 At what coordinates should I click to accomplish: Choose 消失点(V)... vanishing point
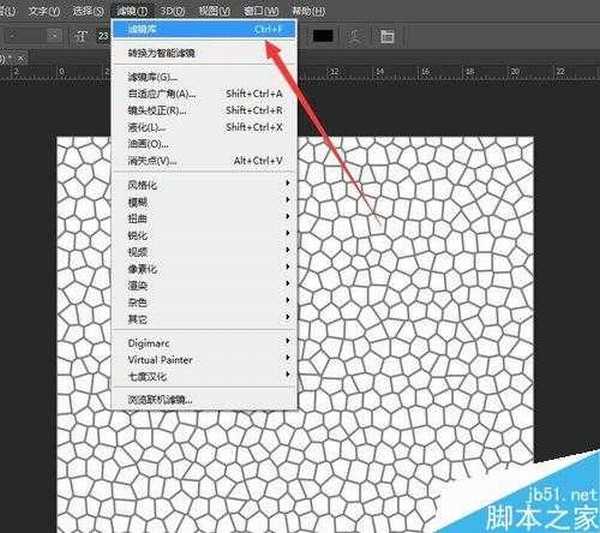pyautogui.click(x=152, y=160)
